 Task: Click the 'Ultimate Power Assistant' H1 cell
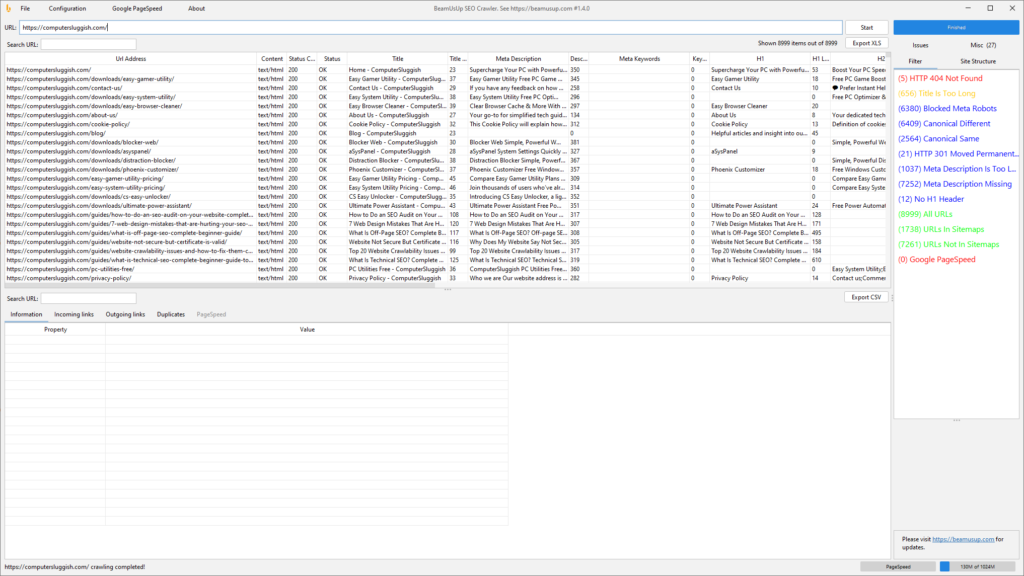760,206
